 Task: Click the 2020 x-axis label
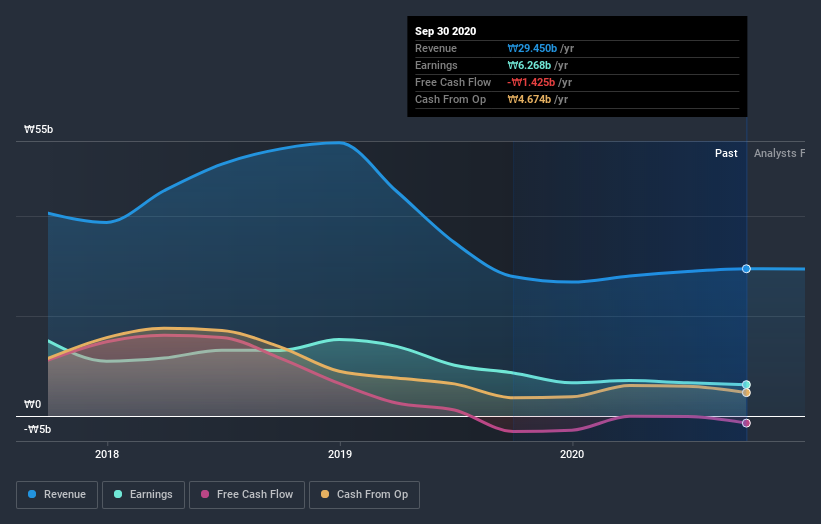(x=572, y=454)
